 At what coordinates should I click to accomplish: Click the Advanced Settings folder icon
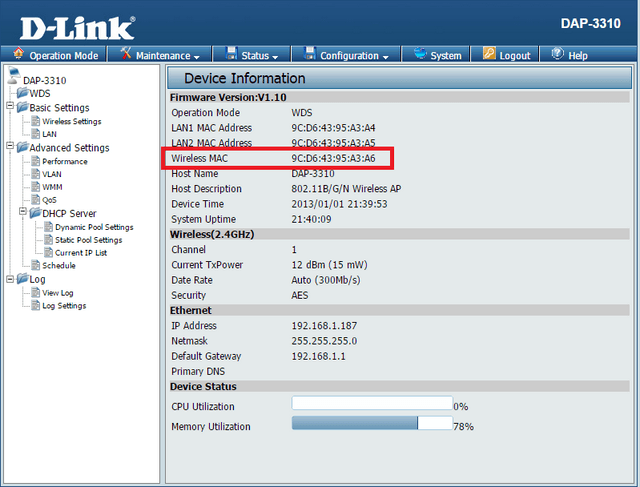tap(23, 147)
